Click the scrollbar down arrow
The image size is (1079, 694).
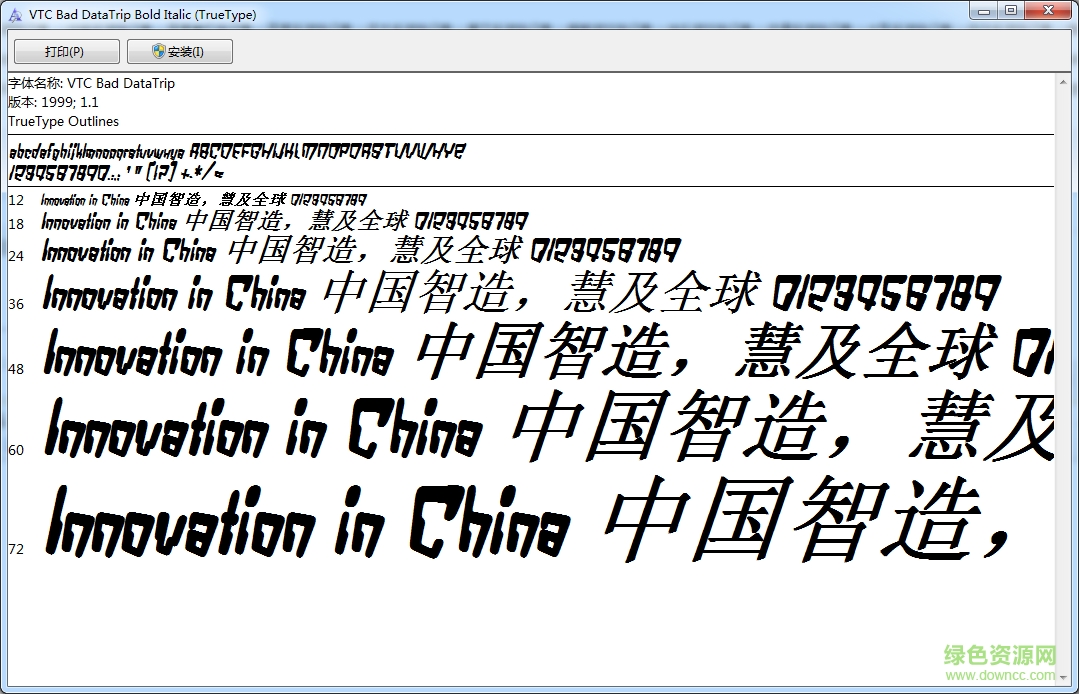[x=1063, y=677]
